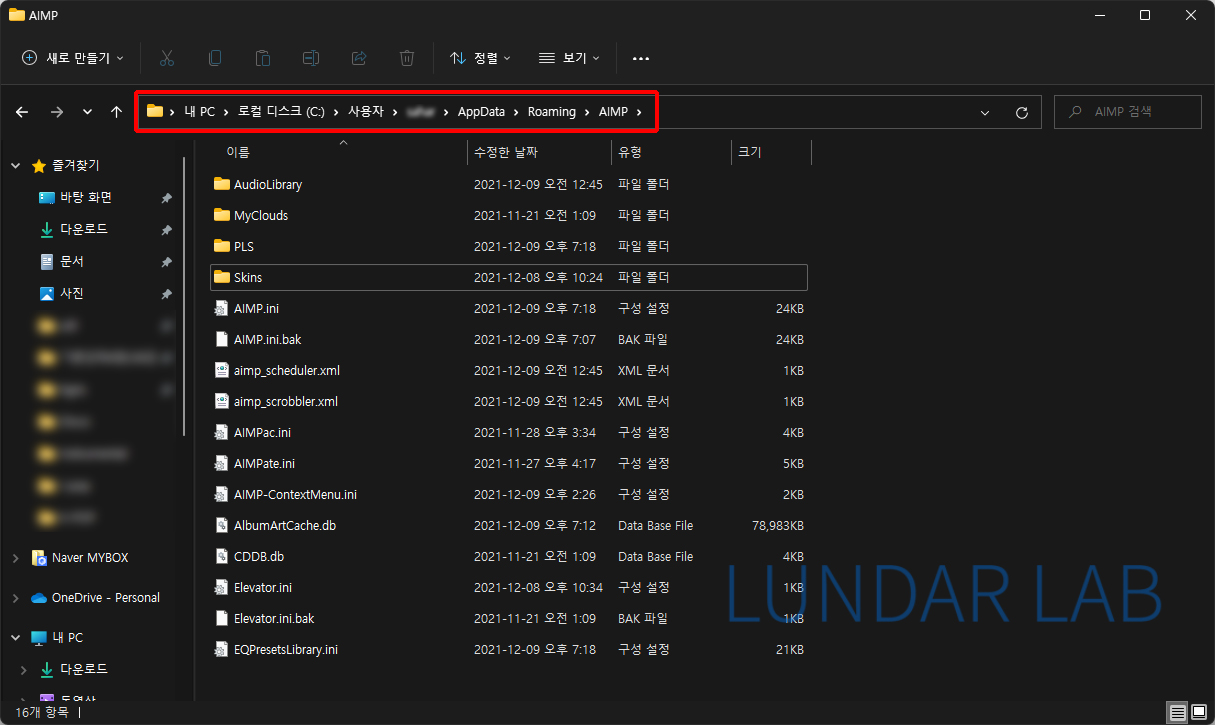1215x725 pixels.
Task: Click 사용자 breadcrumb segment
Action: [365, 111]
